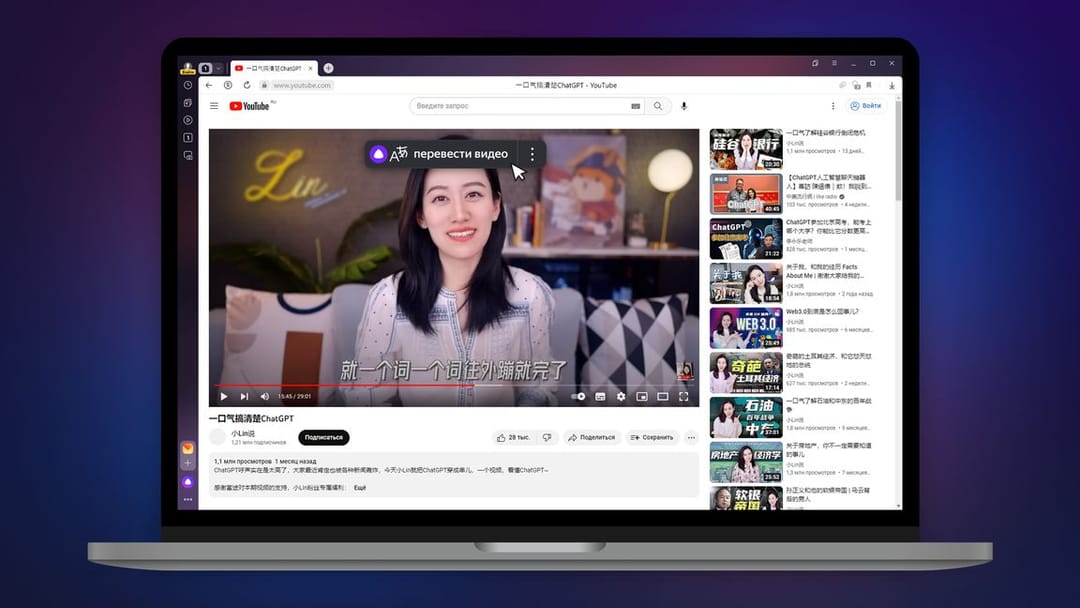Enable subtitles via the captions icon
The height and width of the screenshot is (608, 1080).
599,396
